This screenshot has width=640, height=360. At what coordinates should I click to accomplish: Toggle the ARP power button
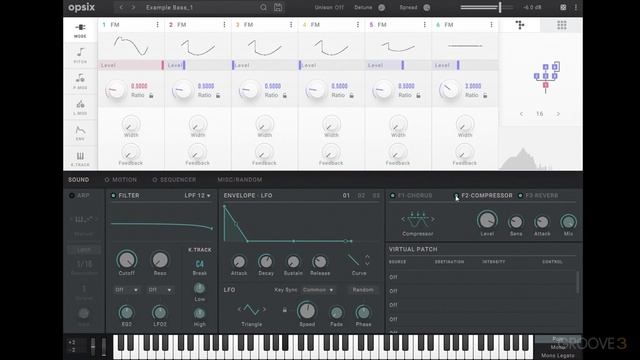[72, 196]
